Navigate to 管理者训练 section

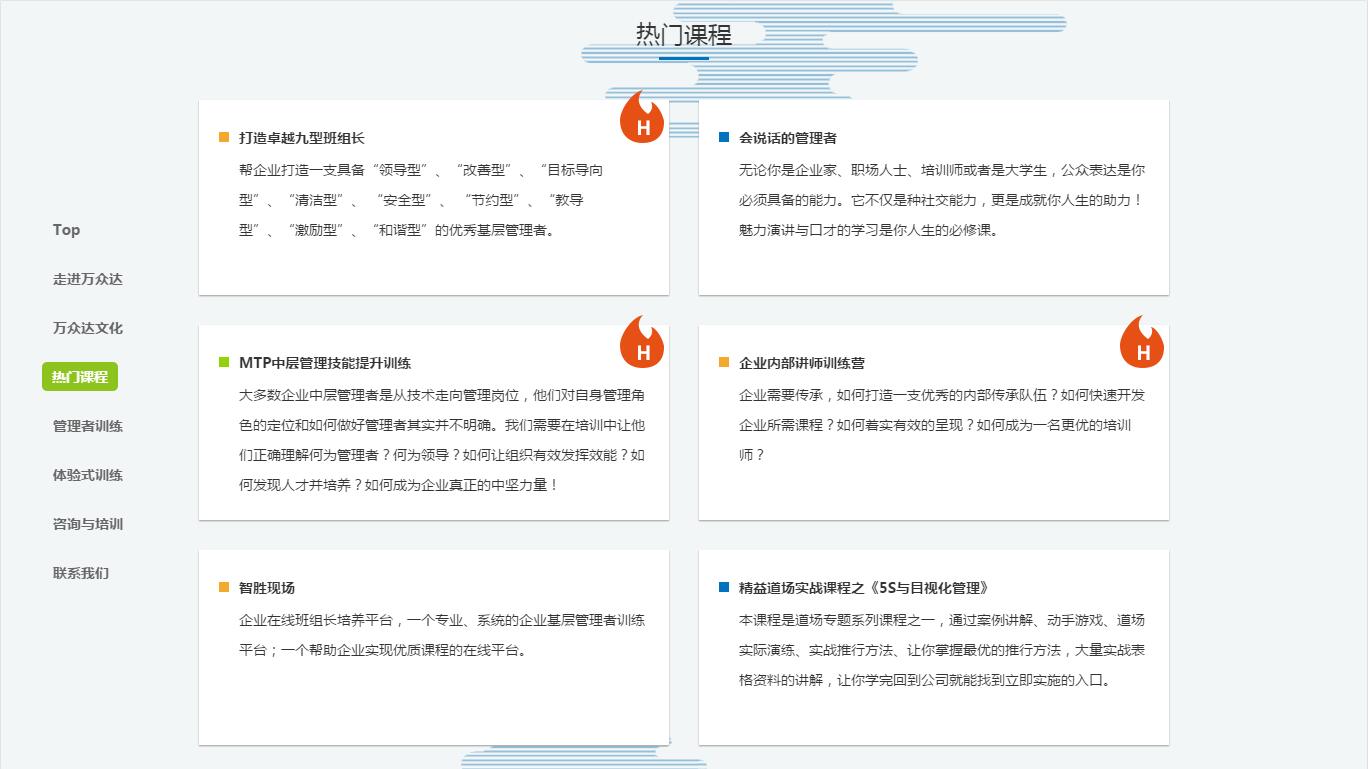87,426
